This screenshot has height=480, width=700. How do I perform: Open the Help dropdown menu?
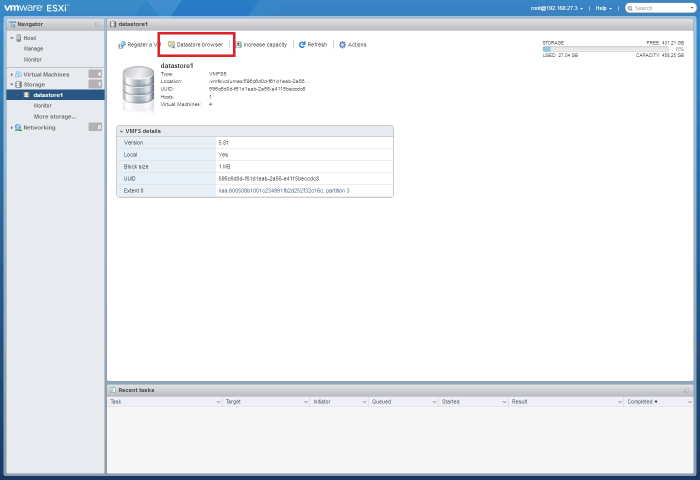[604, 8]
